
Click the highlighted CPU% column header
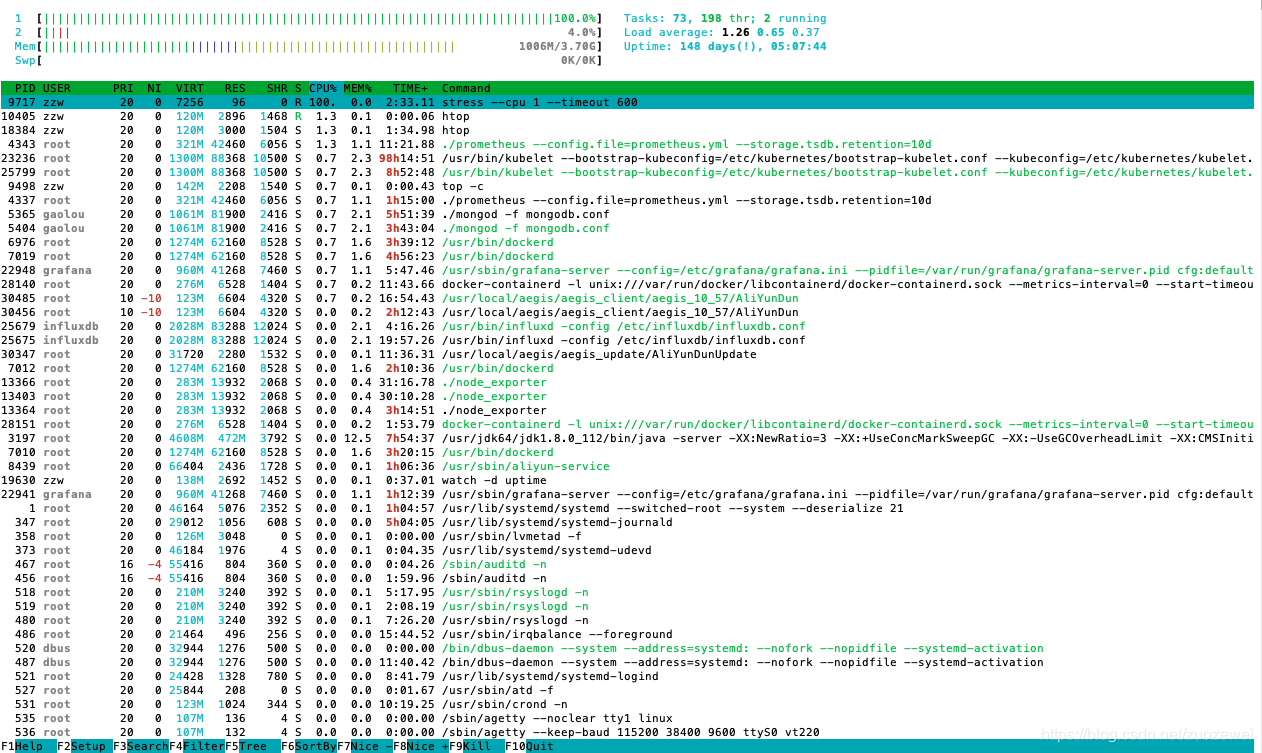pyautogui.click(x=323, y=88)
